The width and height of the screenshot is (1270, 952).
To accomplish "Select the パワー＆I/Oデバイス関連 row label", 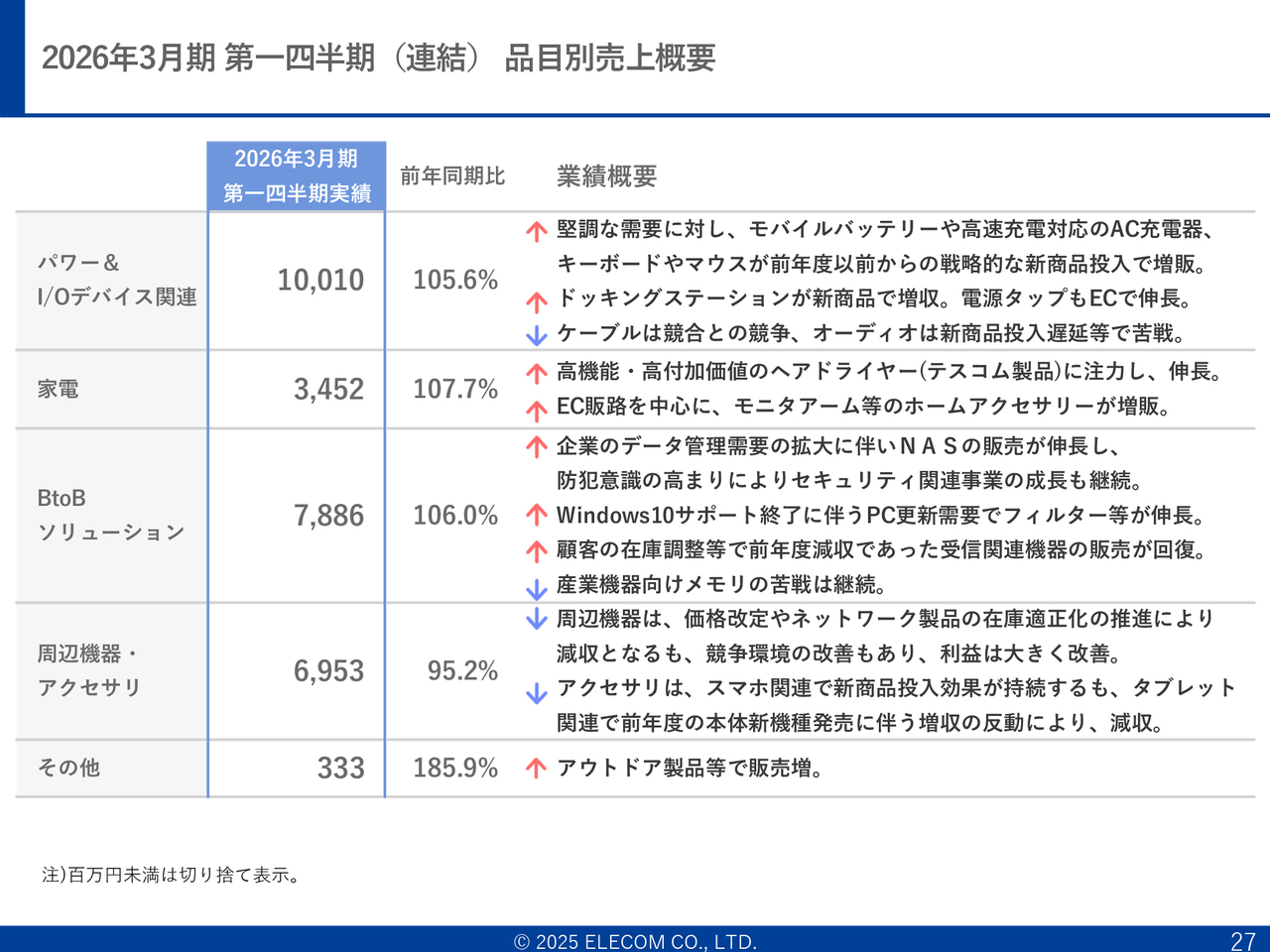I will tap(117, 280).
